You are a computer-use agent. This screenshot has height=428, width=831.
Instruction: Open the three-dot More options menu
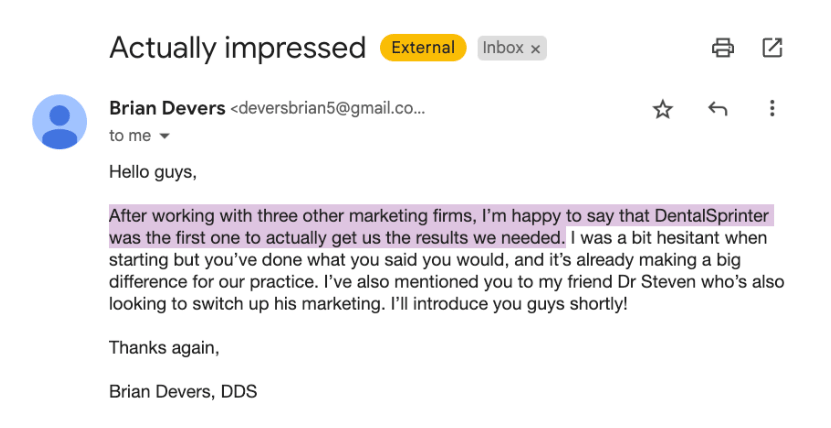pyautogui.click(x=771, y=109)
